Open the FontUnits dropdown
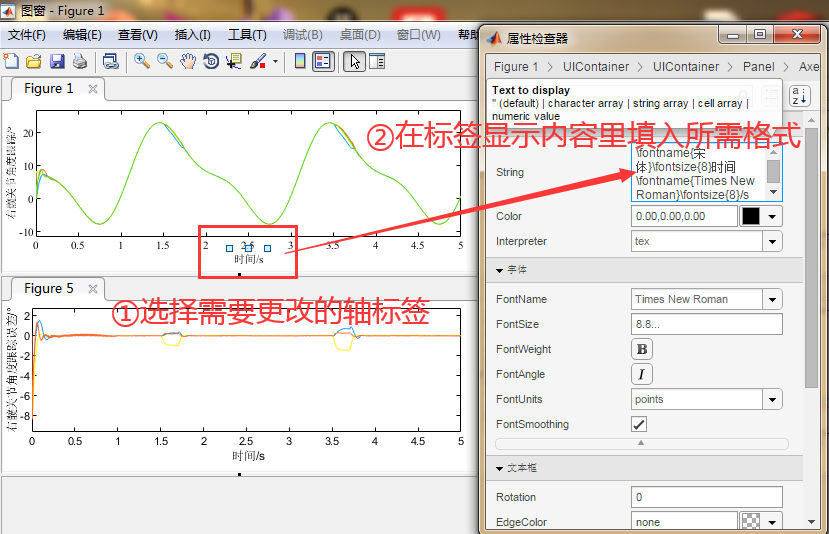 (772, 400)
